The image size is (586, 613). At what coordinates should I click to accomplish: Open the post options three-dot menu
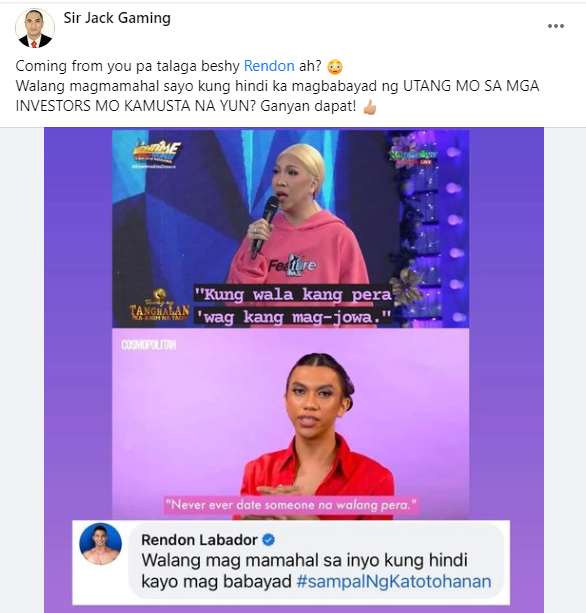556,26
